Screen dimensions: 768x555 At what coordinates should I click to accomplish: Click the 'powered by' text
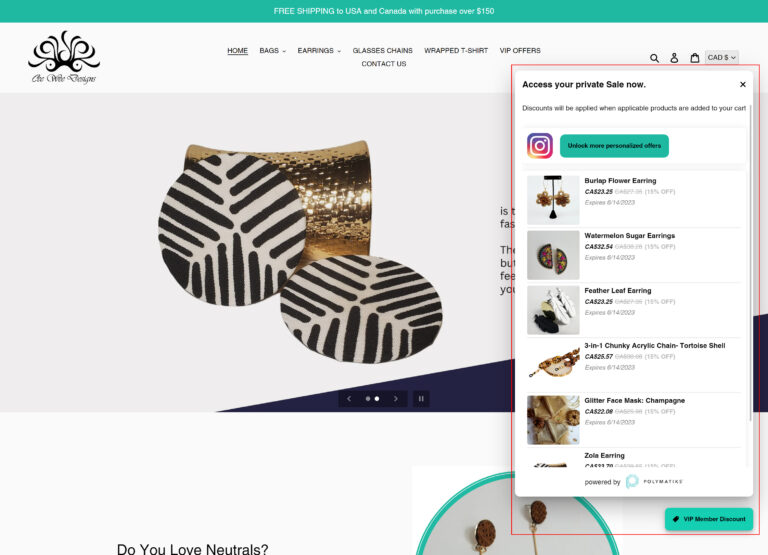point(602,482)
